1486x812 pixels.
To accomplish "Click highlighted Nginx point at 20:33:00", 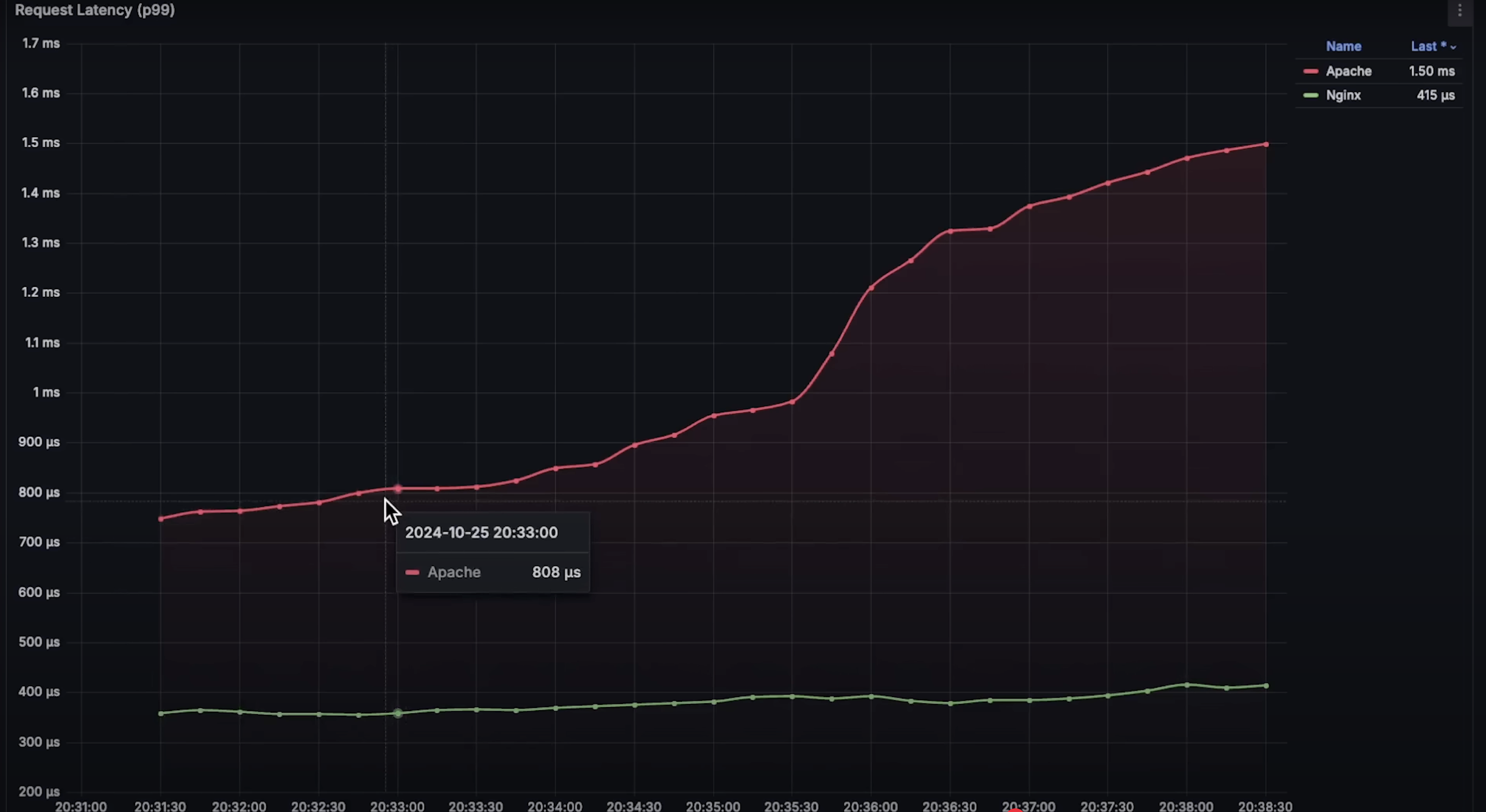I will pos(397,713).
